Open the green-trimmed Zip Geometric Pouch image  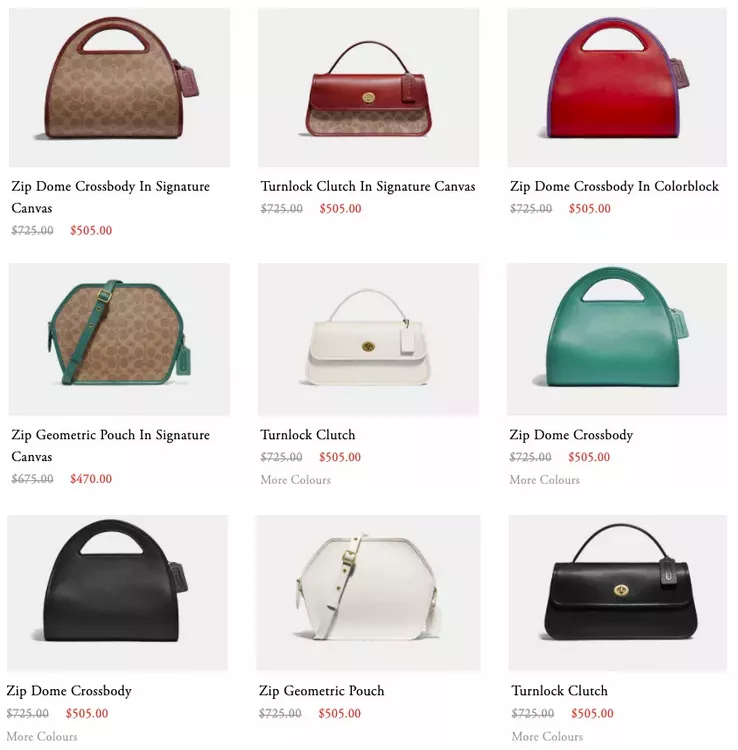(x=119, y=339)
